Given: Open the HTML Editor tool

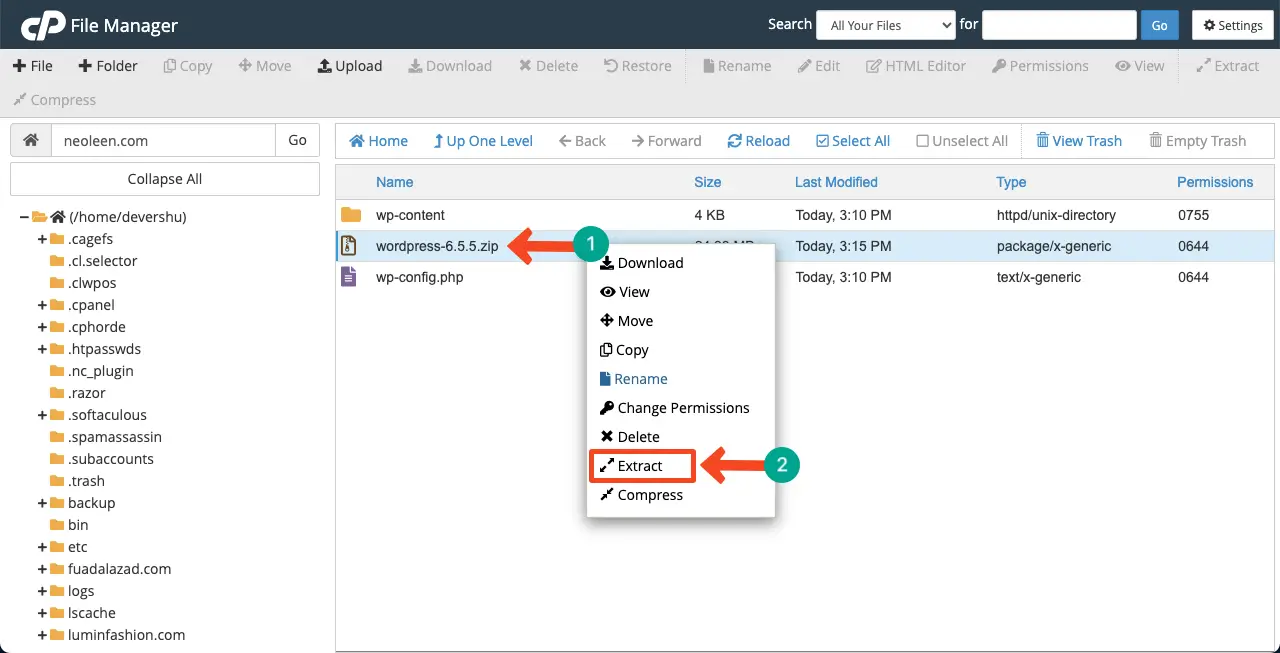Looking at the screenshot, I should [916, 66].
